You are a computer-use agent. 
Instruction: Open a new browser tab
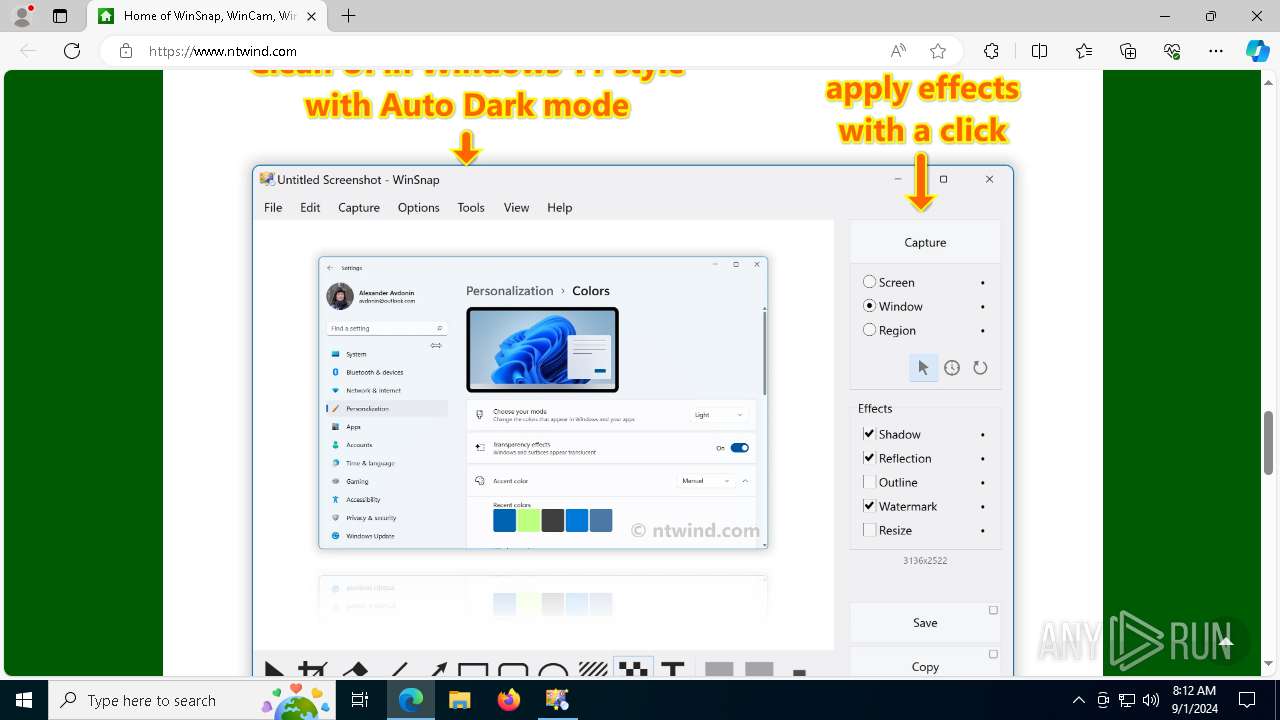[348, 16]
